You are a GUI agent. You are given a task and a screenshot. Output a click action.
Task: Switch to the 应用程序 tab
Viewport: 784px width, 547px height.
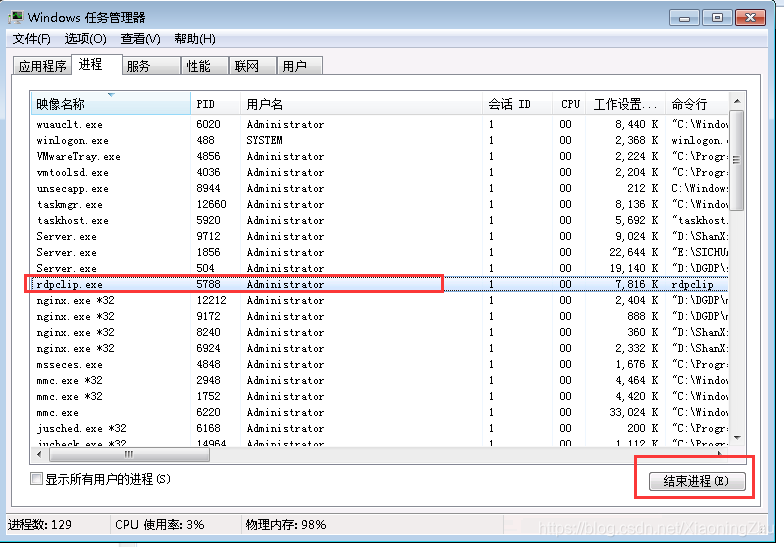pos(42,66)
